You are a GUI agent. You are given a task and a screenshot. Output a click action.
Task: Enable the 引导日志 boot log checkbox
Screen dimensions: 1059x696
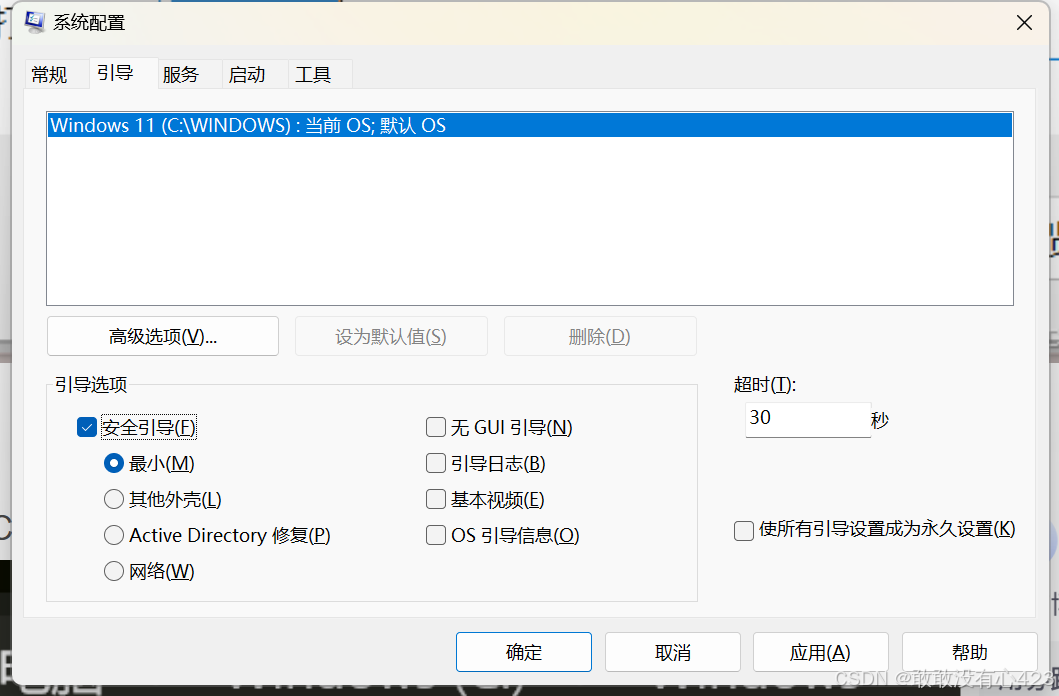[436, 463]
